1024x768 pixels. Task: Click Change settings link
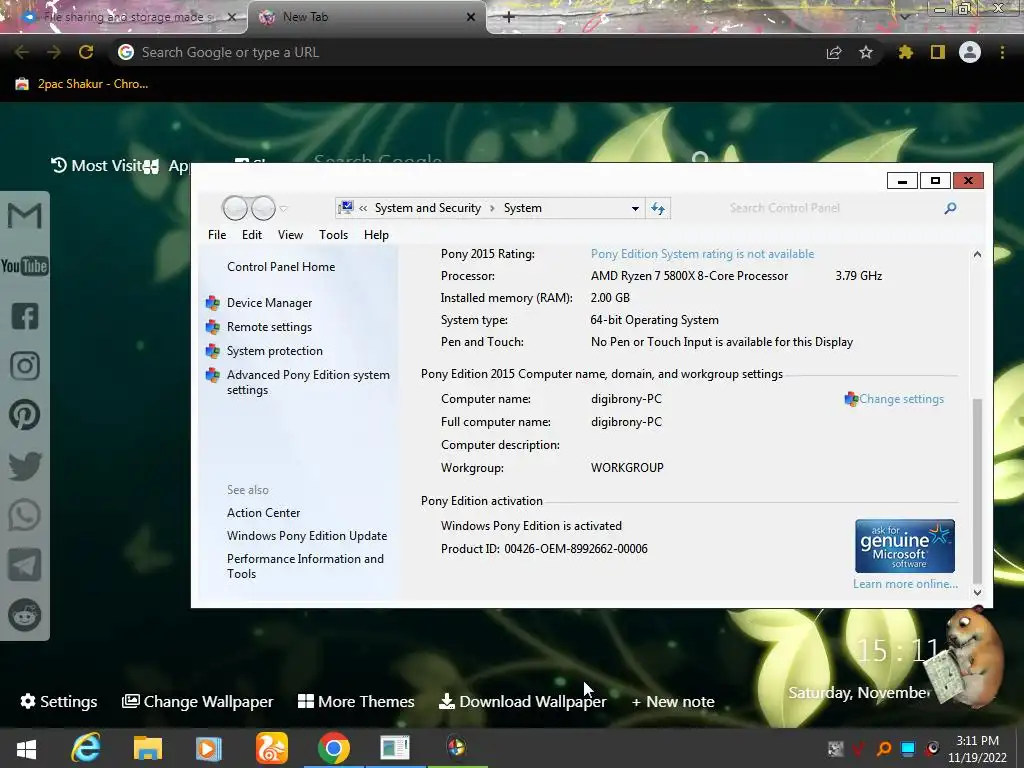pos(901,399)
